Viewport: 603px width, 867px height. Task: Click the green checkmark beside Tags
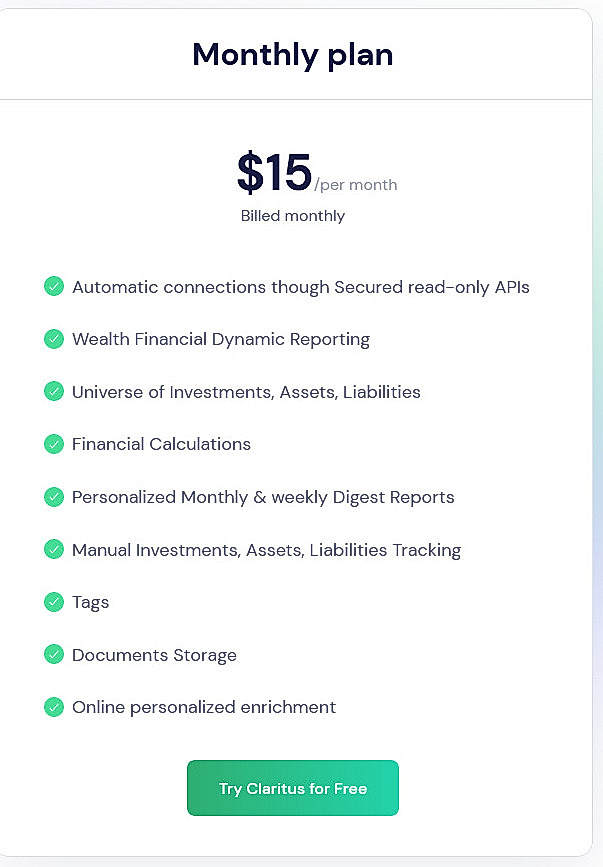(54, 602)
